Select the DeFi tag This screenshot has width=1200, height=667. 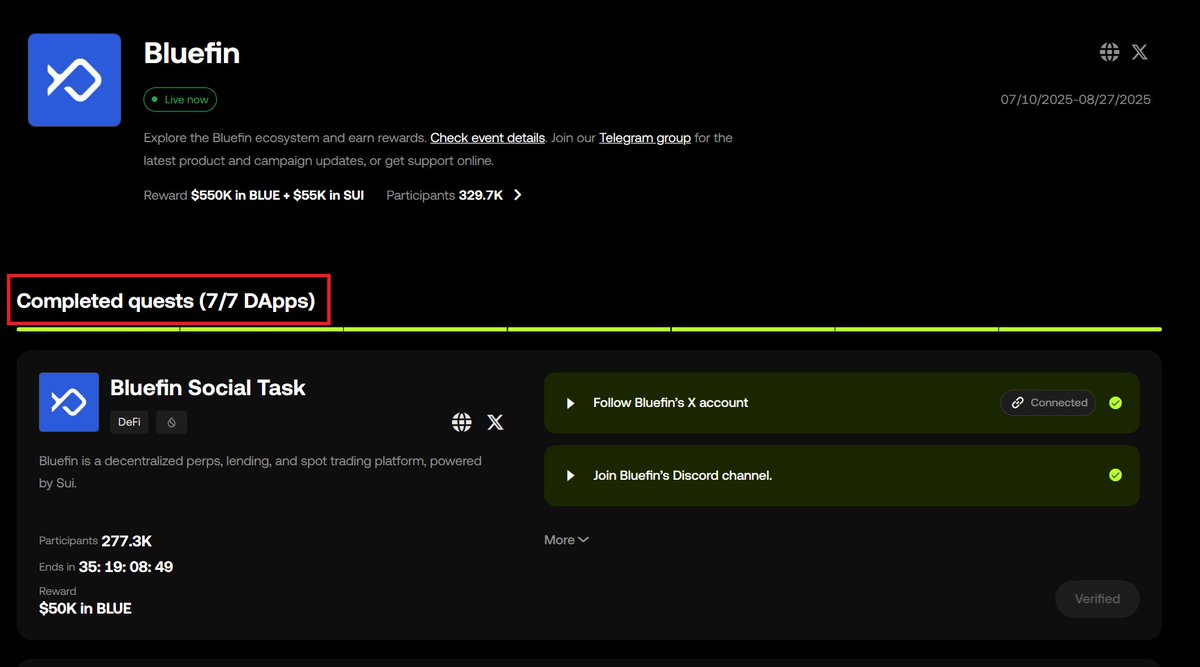point(129,423)
